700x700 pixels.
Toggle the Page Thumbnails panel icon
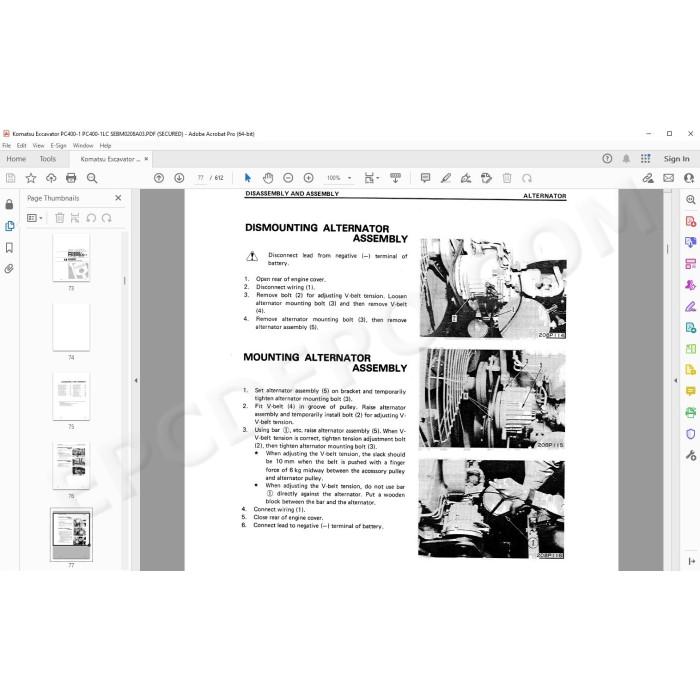pos(9,226)
